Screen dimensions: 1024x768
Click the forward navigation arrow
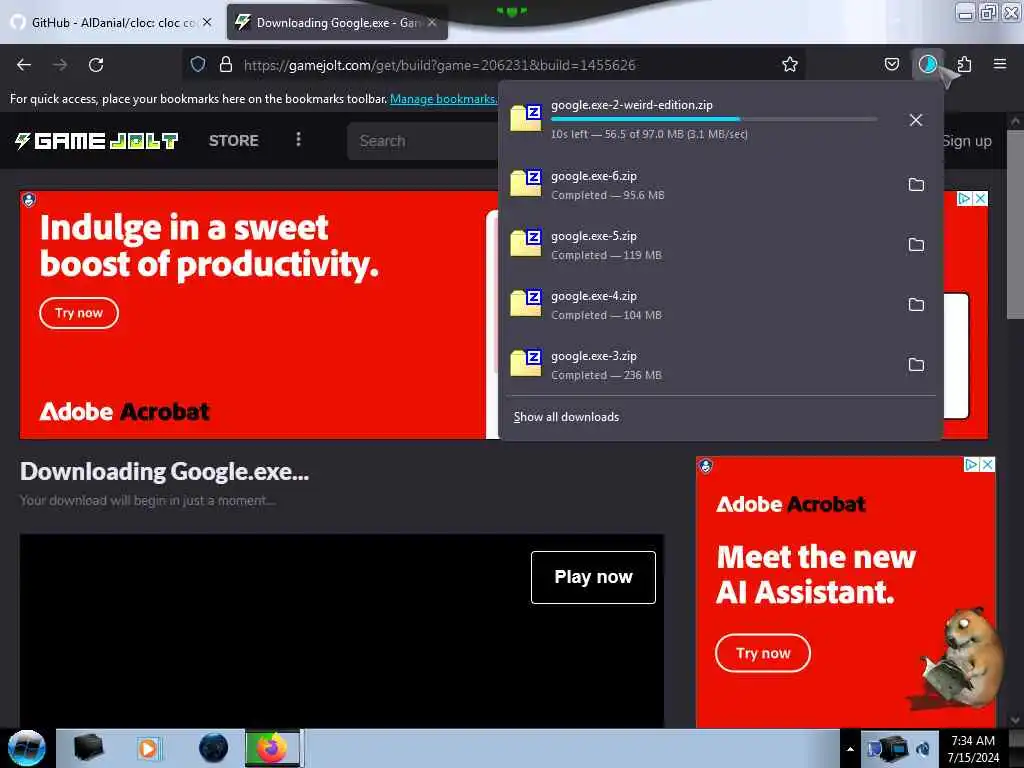tap(60, 65)
